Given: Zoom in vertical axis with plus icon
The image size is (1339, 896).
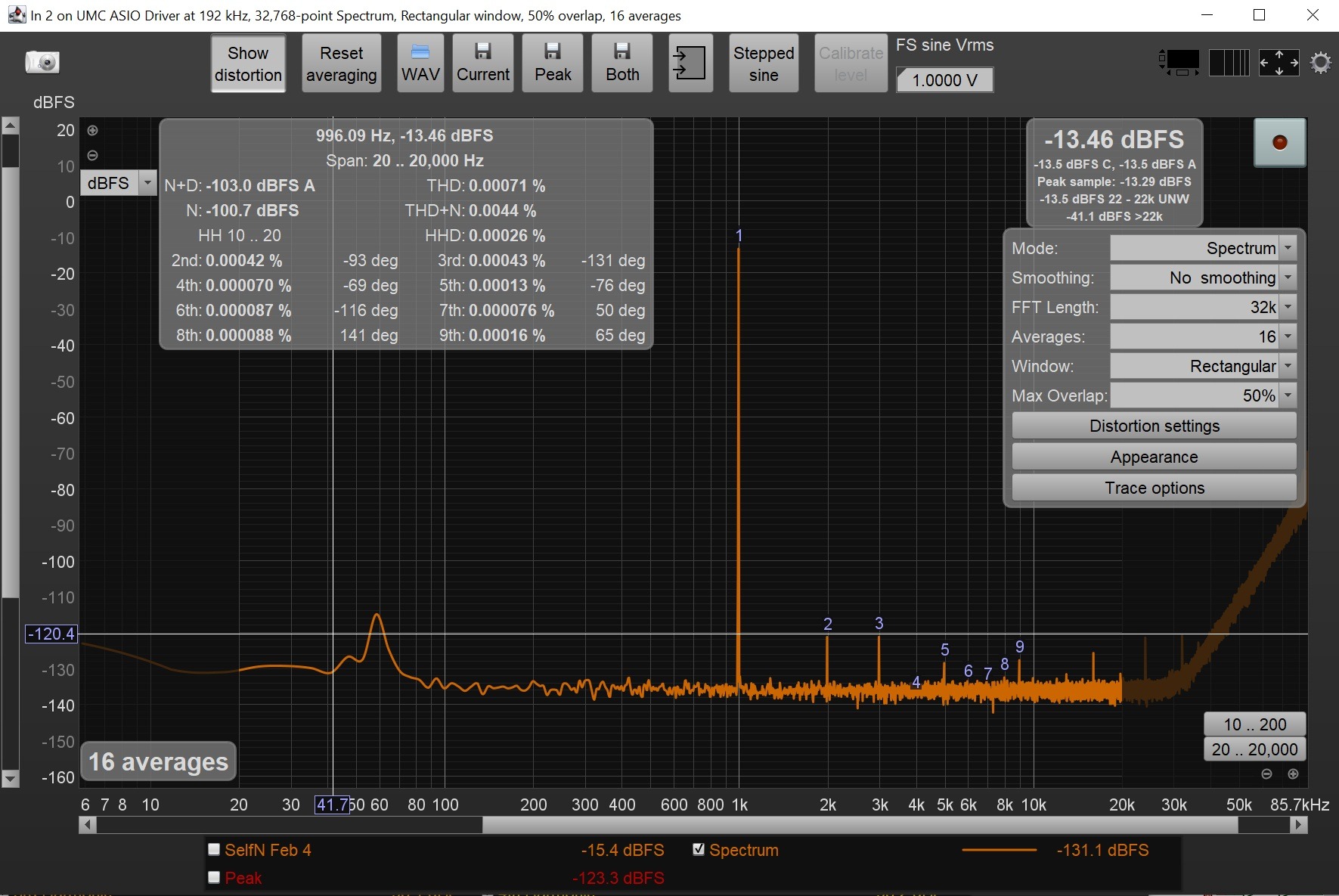Looking at the screenshot, I should pos(92,130).
